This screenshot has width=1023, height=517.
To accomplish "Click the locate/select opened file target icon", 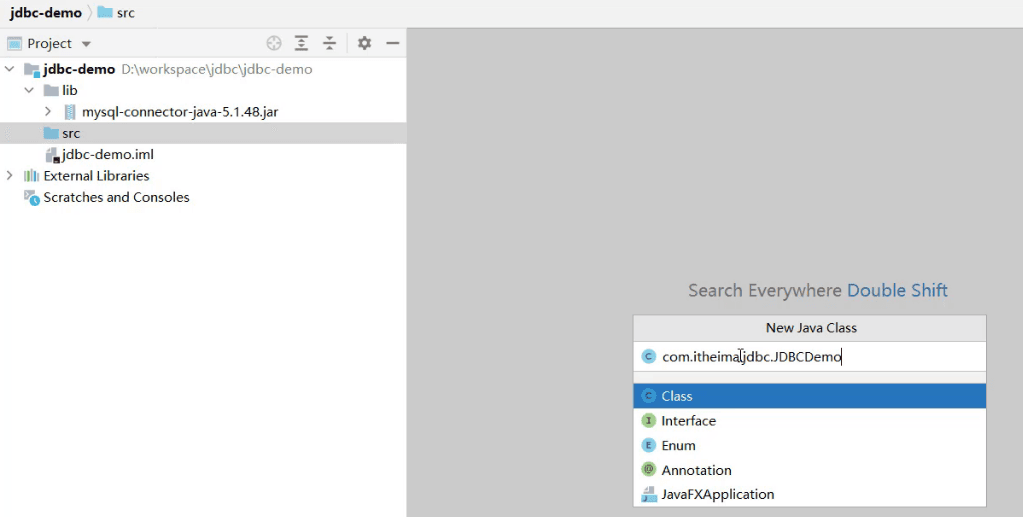I will coord(274,43).
